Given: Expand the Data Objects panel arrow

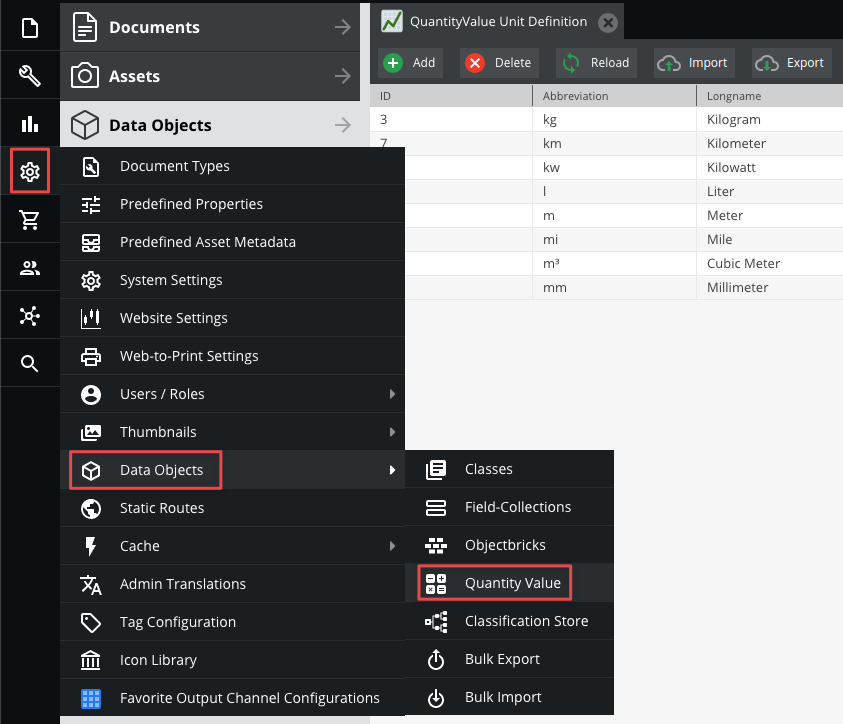Looking at the screenshot, I should pyautogui.click(x=342, y=125).
